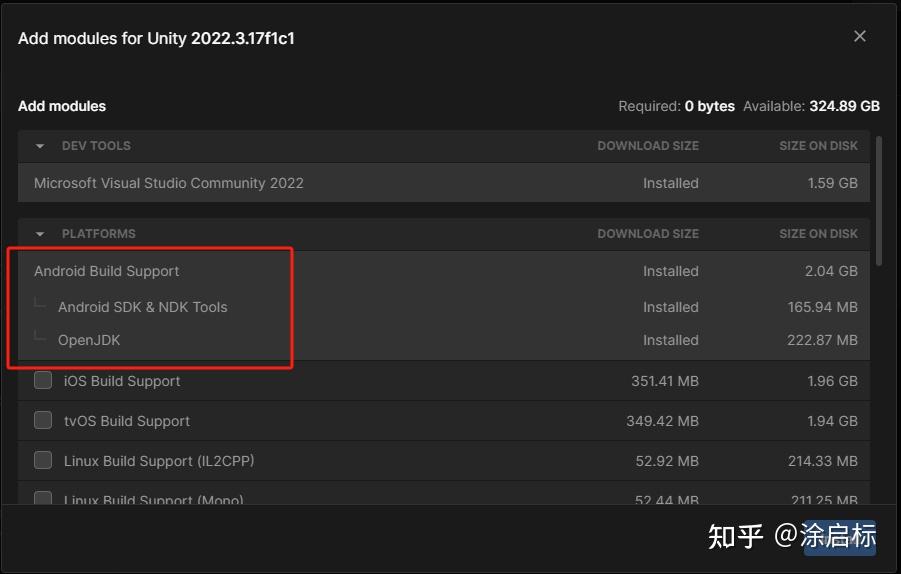Click Installed status for Visual Studio Community
This screenshot has height=574, width=901.
click(x=671, y=183)
